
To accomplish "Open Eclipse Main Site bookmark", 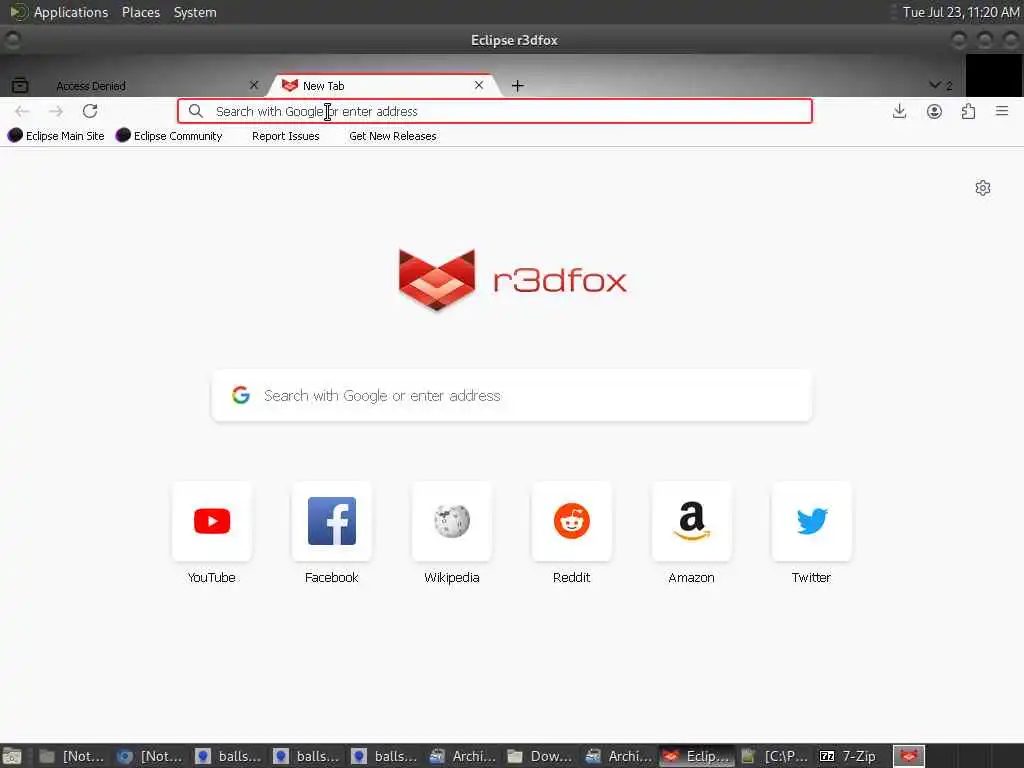I will 56,136.
